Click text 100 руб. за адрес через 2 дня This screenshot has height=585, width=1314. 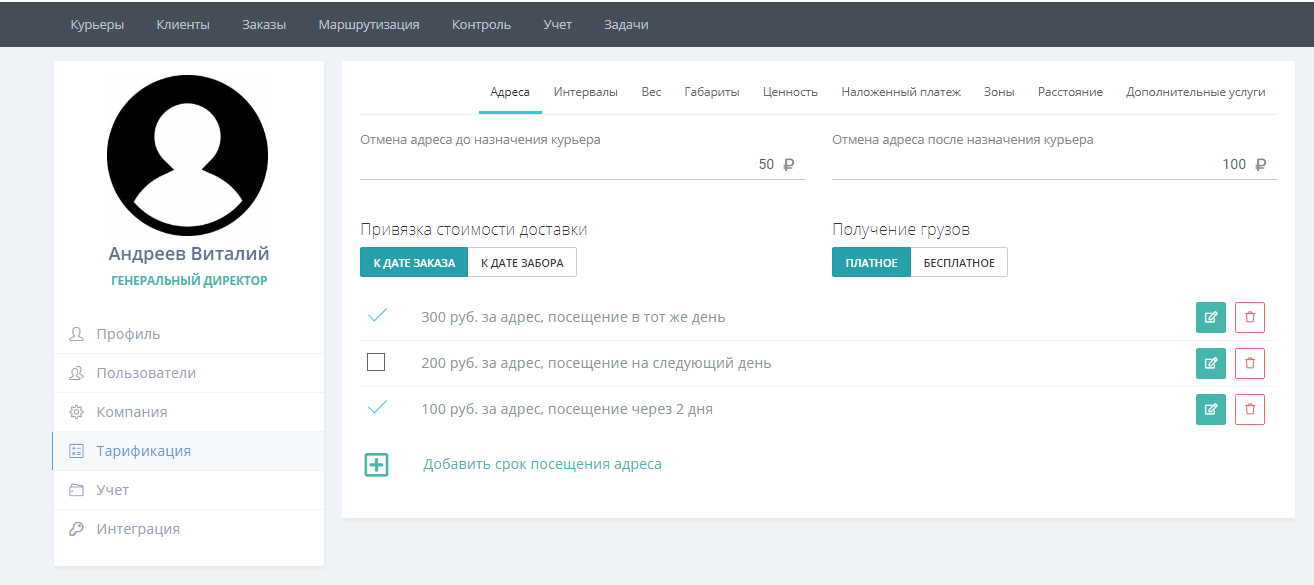567,409
